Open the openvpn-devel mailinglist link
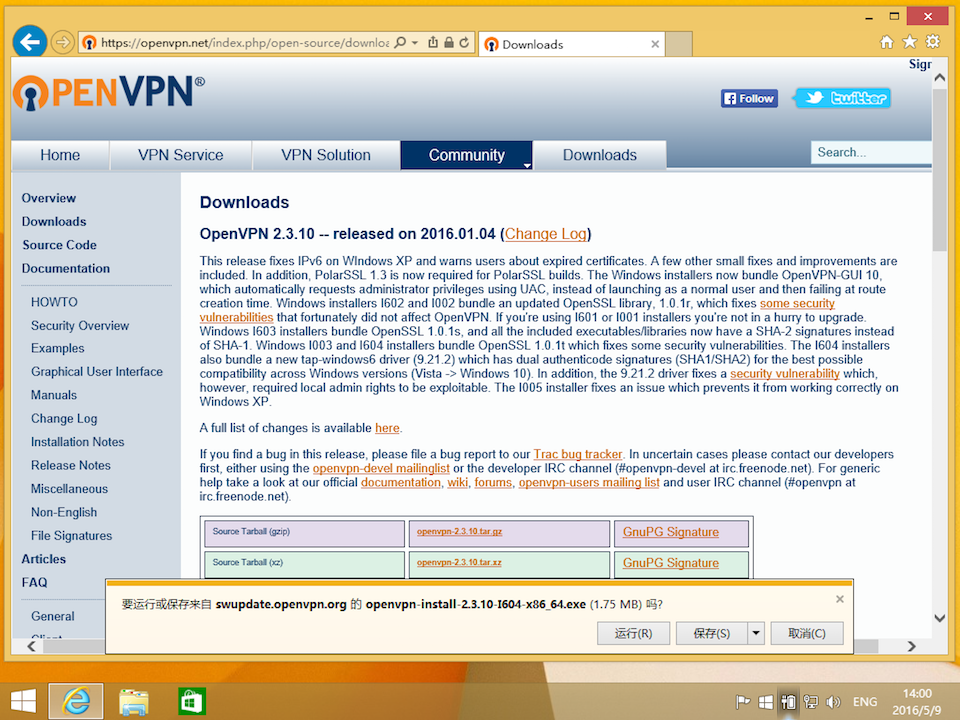 click(381, 468)
